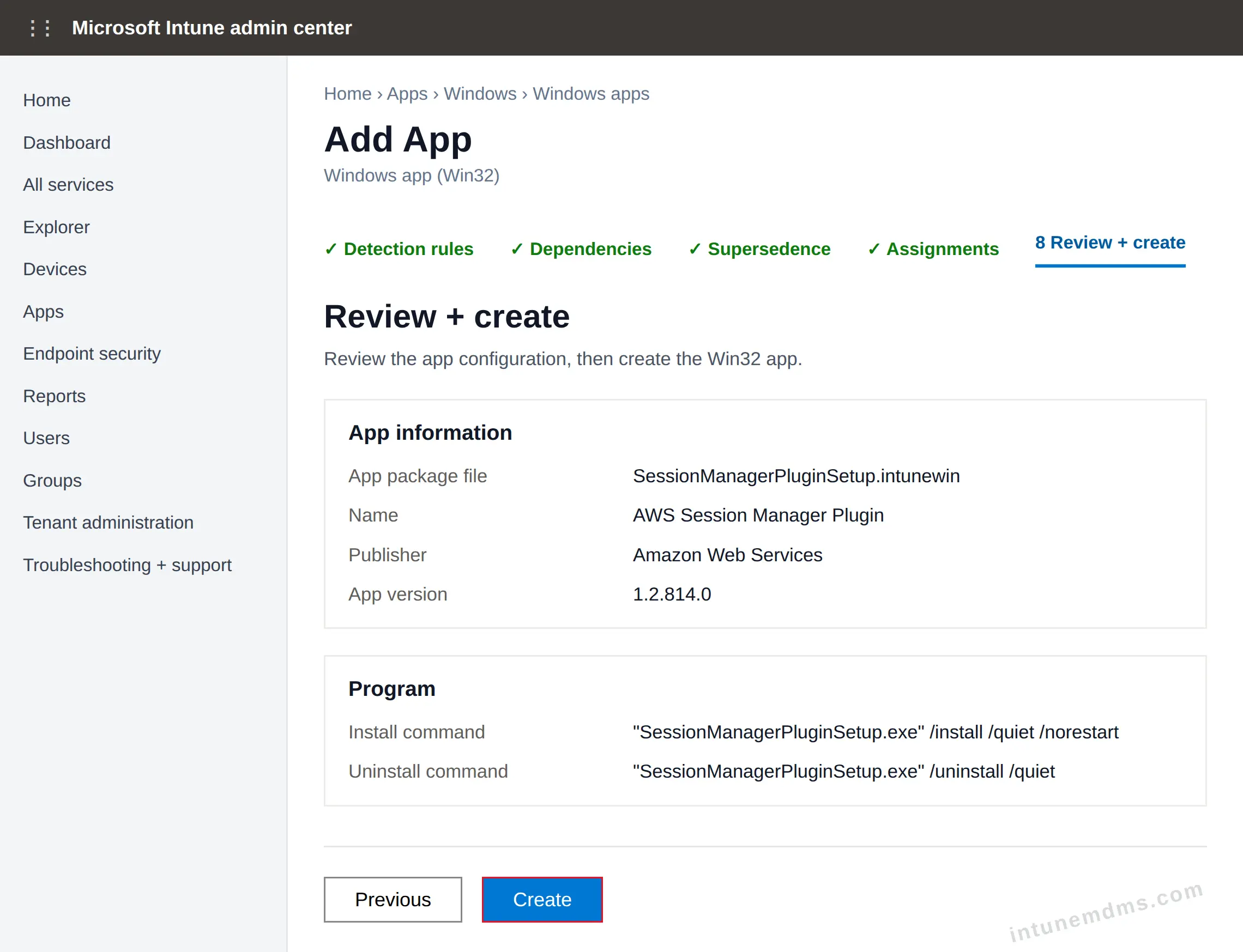Image resolution: width=1243 pixels, height=952 pixels.
Task: Click SessionManagerPluginSetup.intunewin package file value
Action: [x=797, y=476]
